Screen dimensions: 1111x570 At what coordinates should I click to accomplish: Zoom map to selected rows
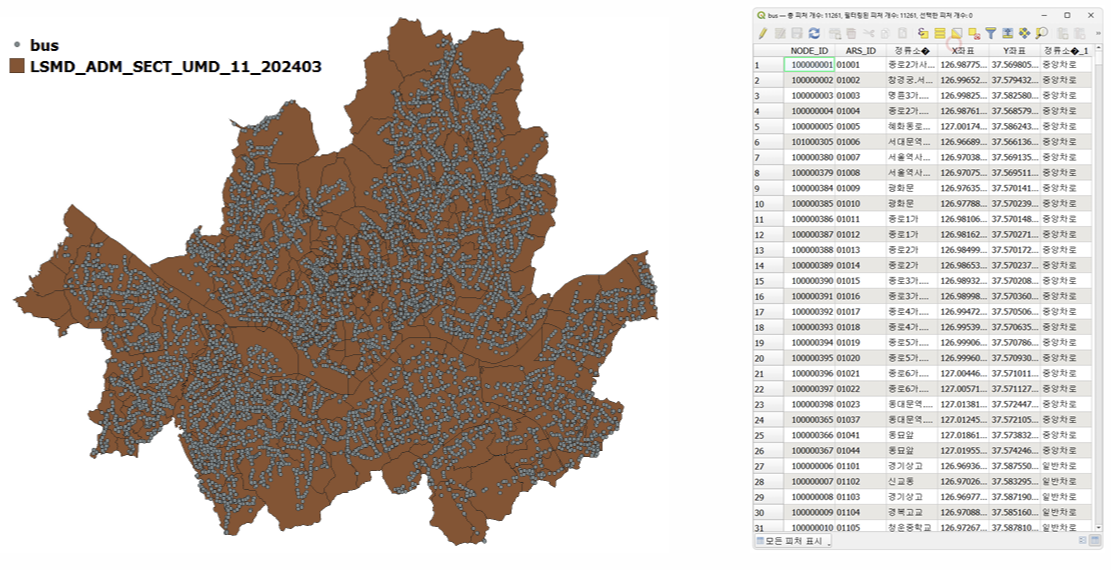pyautogui.click(x=1042, y=33)
